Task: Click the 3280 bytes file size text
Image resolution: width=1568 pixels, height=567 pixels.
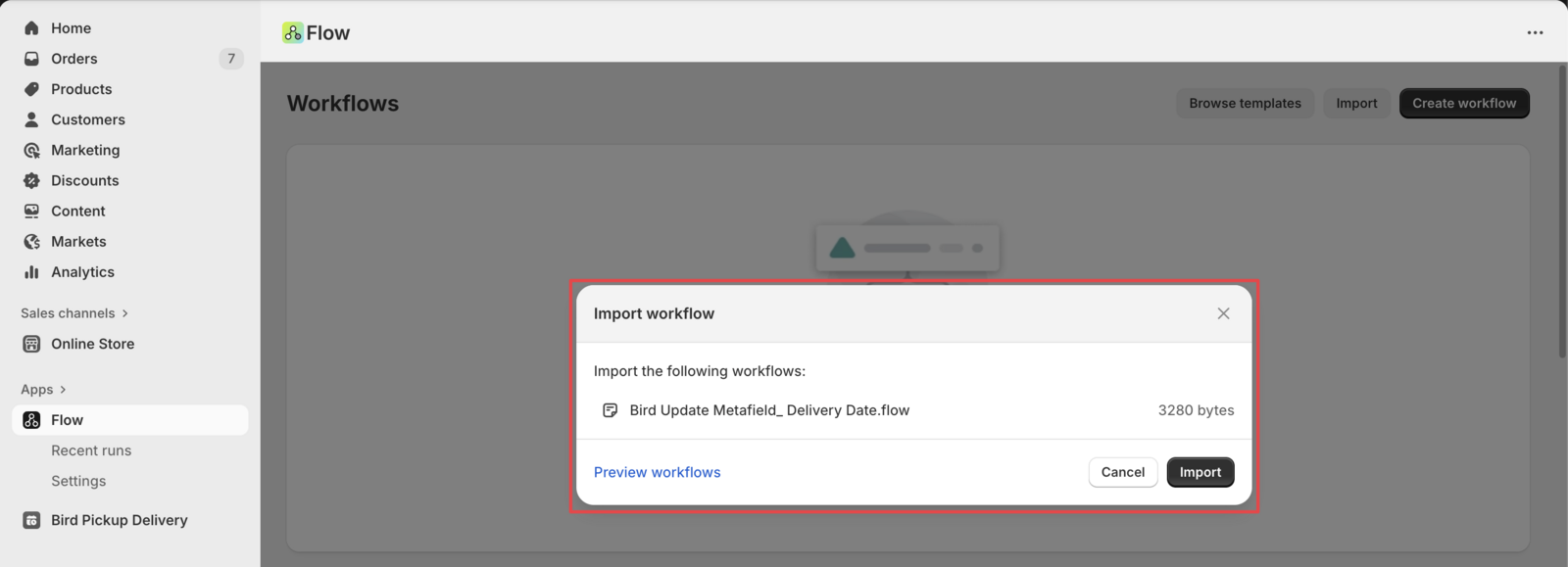Action: click(x=1196, y=410)
